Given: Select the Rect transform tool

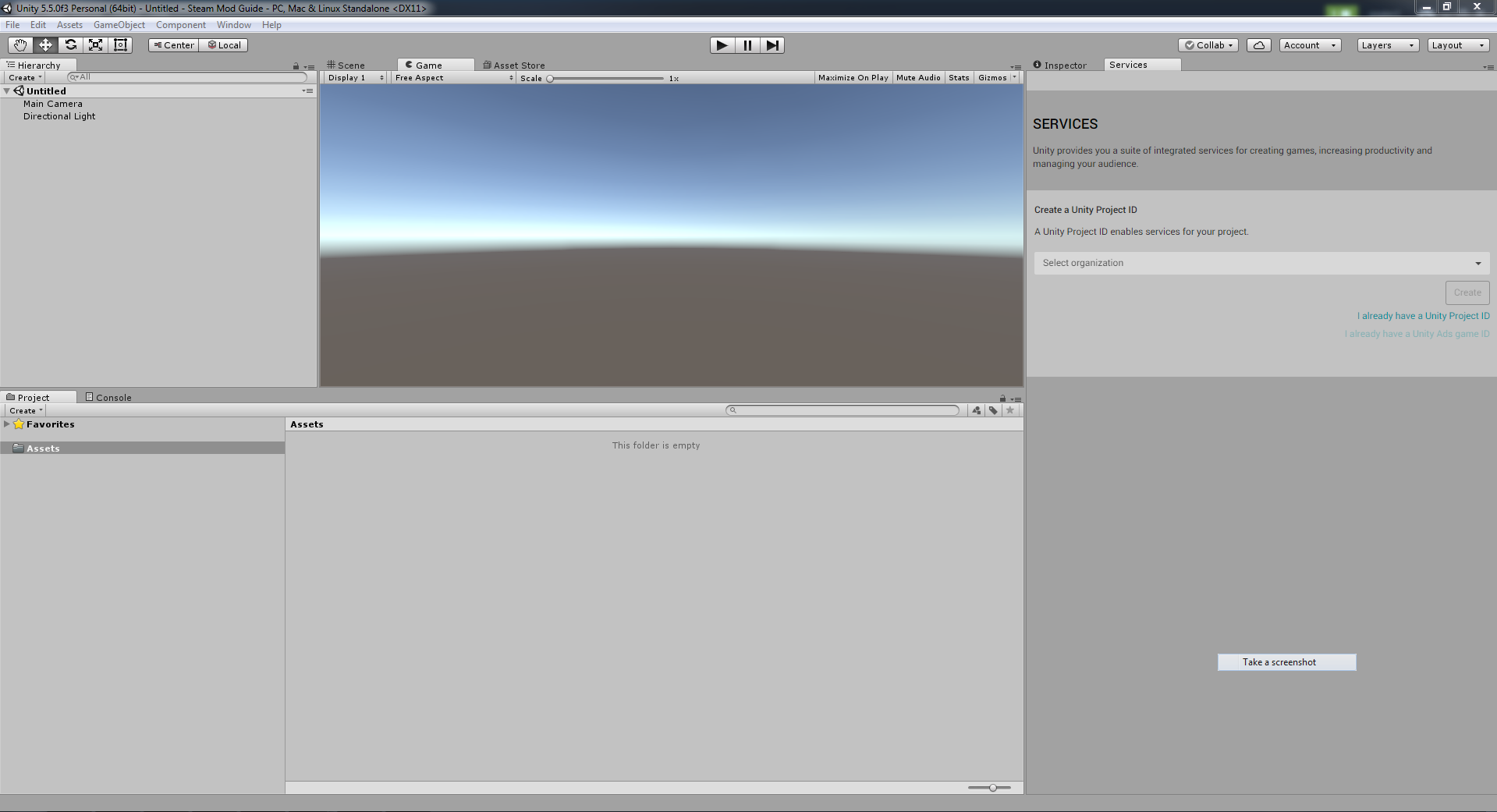Looking at the screenshot, I should click(x=120, y=45).
